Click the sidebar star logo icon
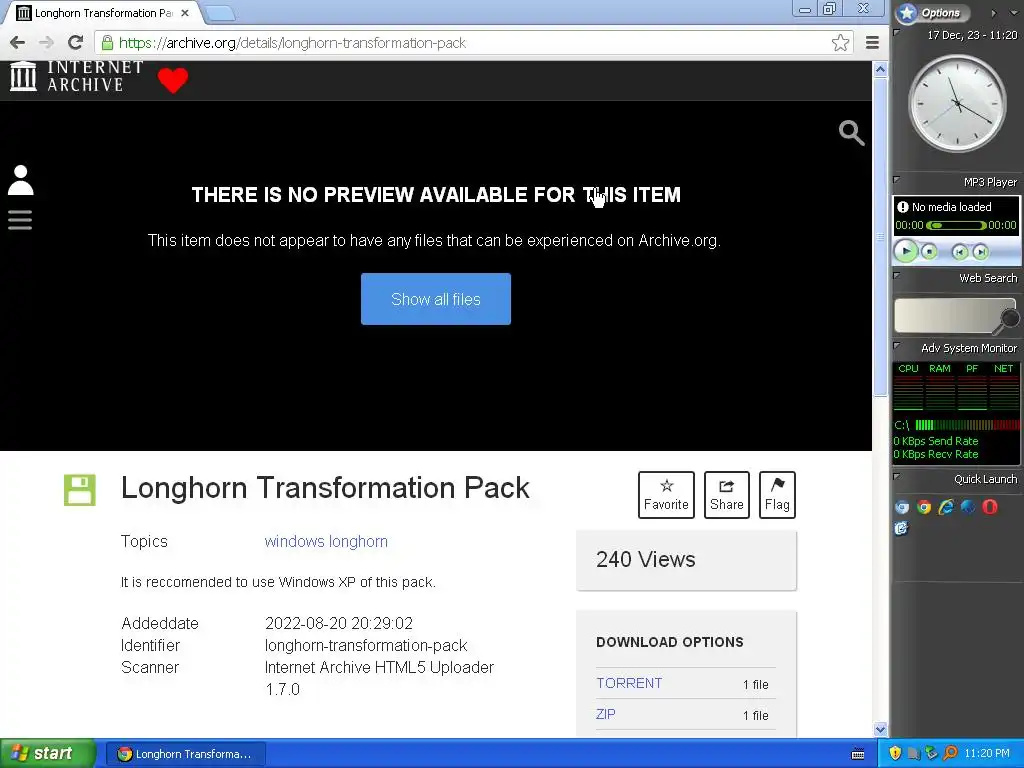Screen dimensions: 1024x768 pyautogui.click(x=906, y=12)
